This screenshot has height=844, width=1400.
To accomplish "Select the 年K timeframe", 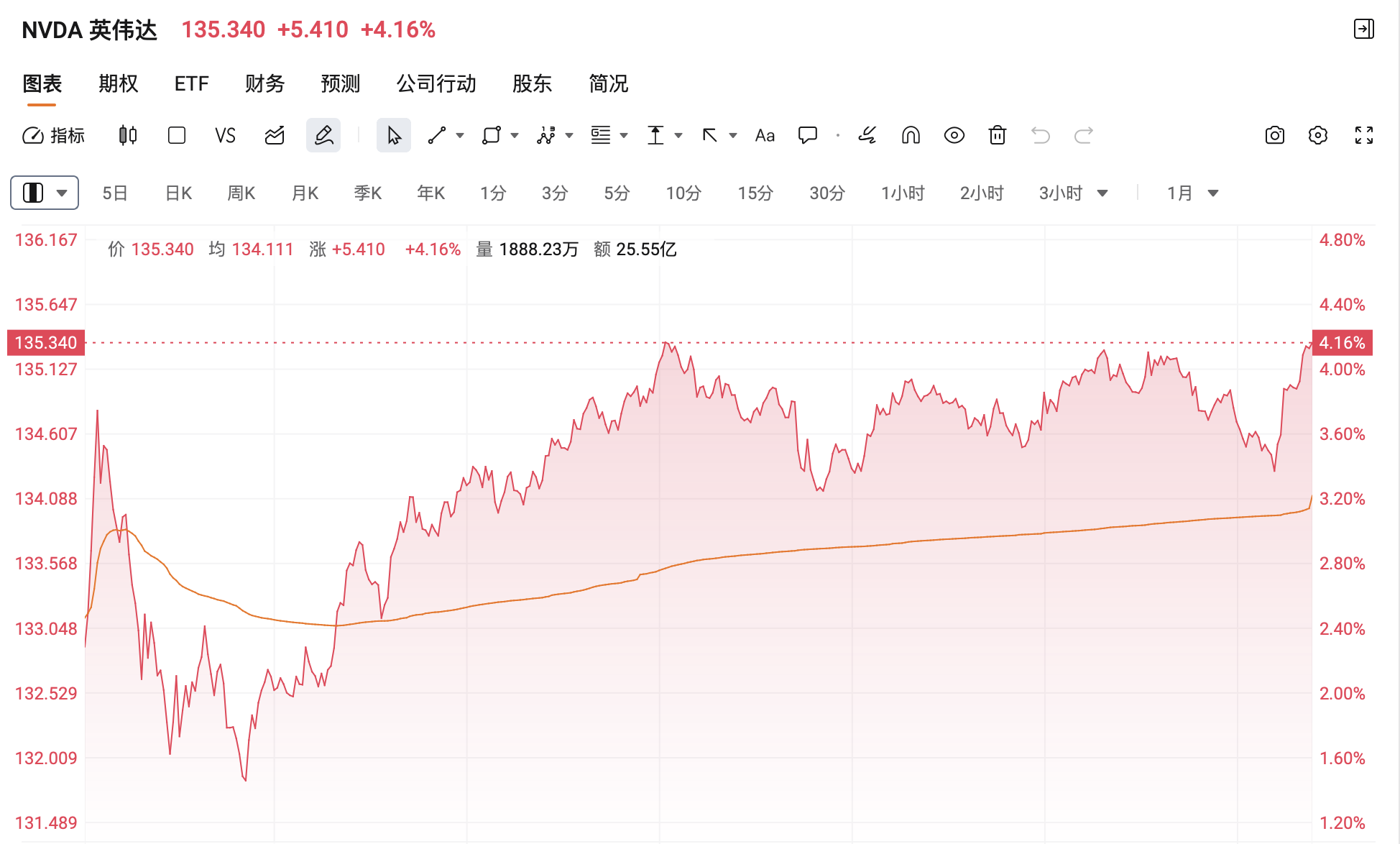I will [x=431, y=193].
